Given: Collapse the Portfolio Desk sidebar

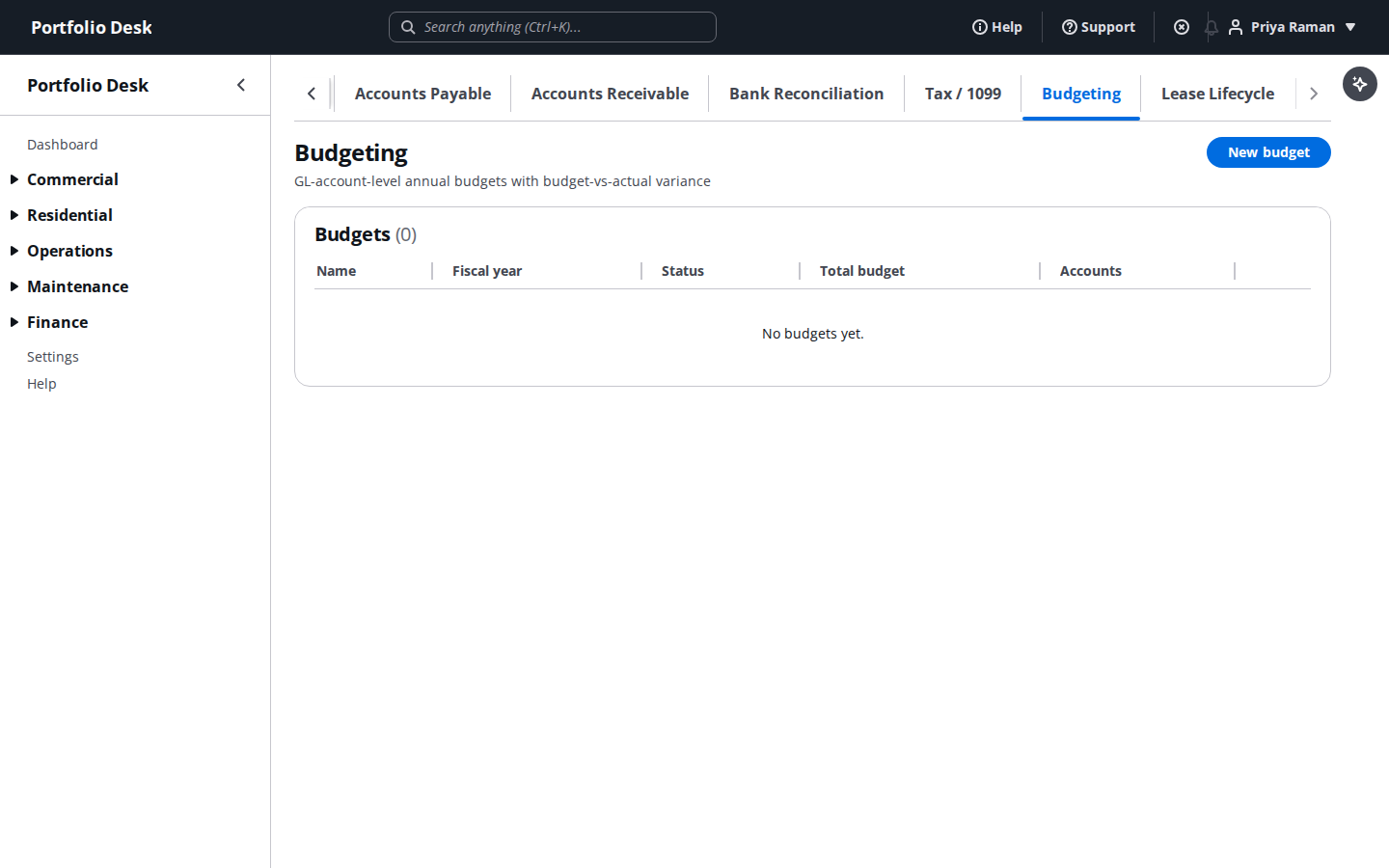Looking at the screenshot, I should (x=241, y=85).
